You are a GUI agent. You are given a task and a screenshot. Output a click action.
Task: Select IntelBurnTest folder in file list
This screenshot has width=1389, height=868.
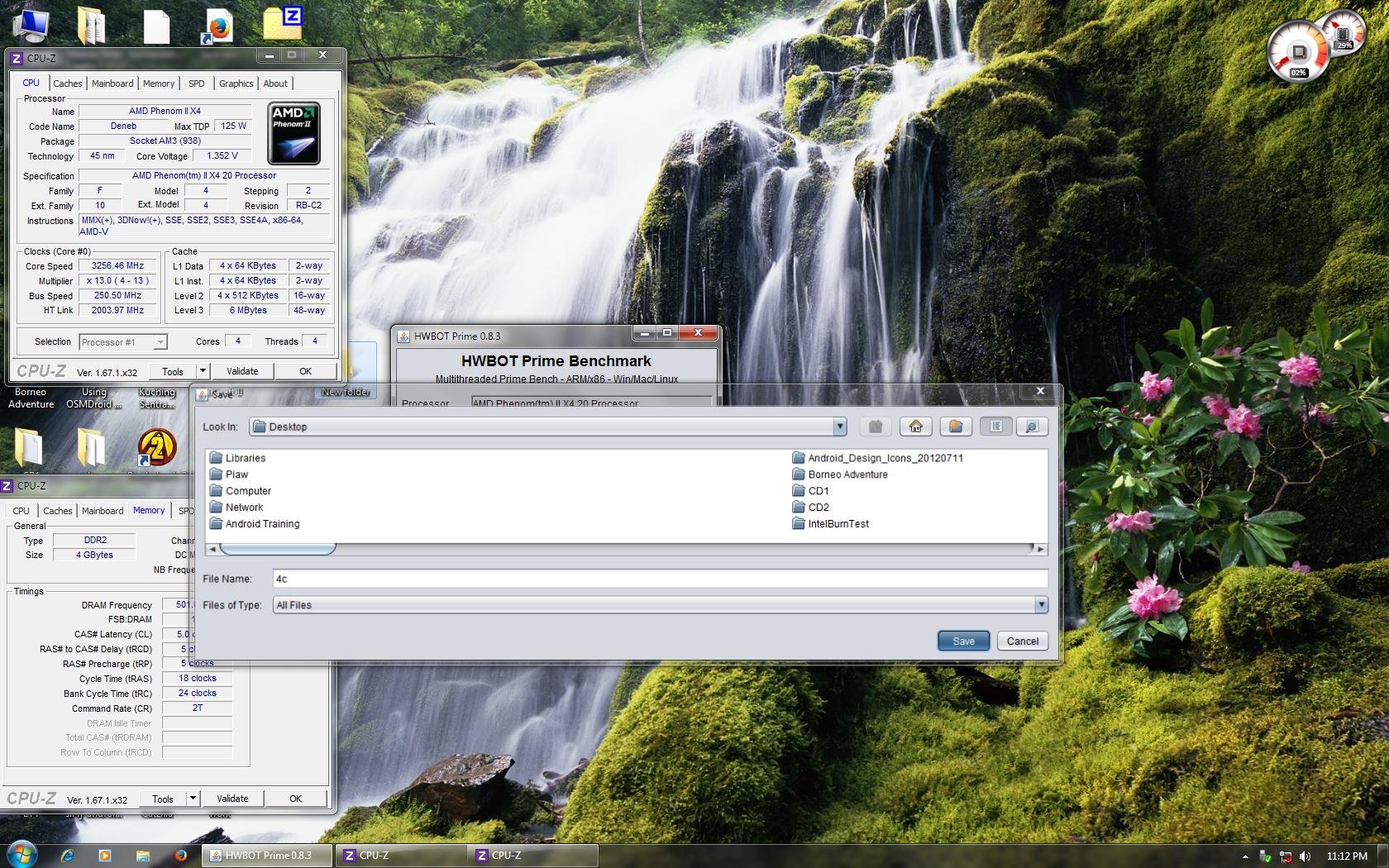coord(831,524)
